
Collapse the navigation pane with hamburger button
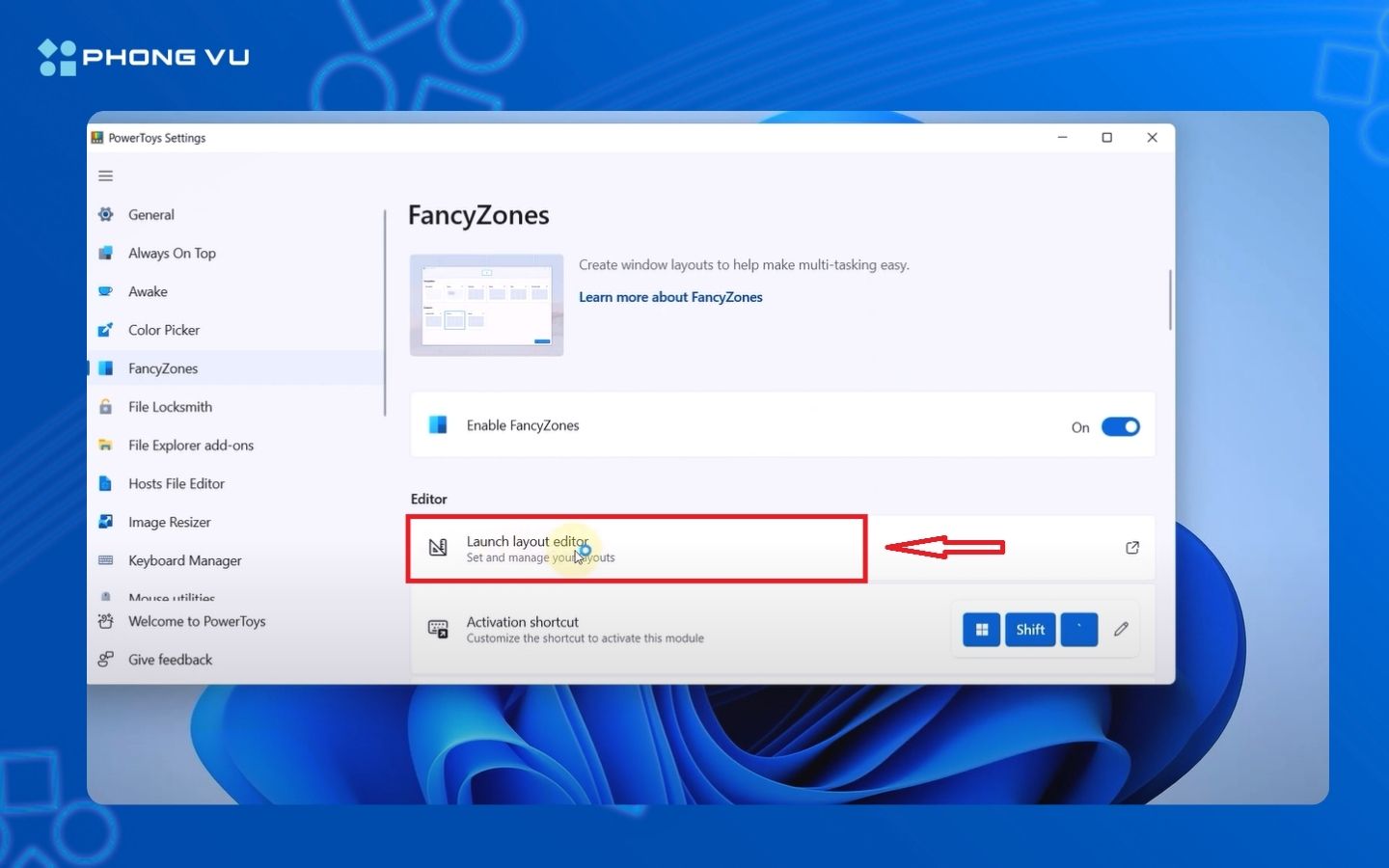(105, 176)
